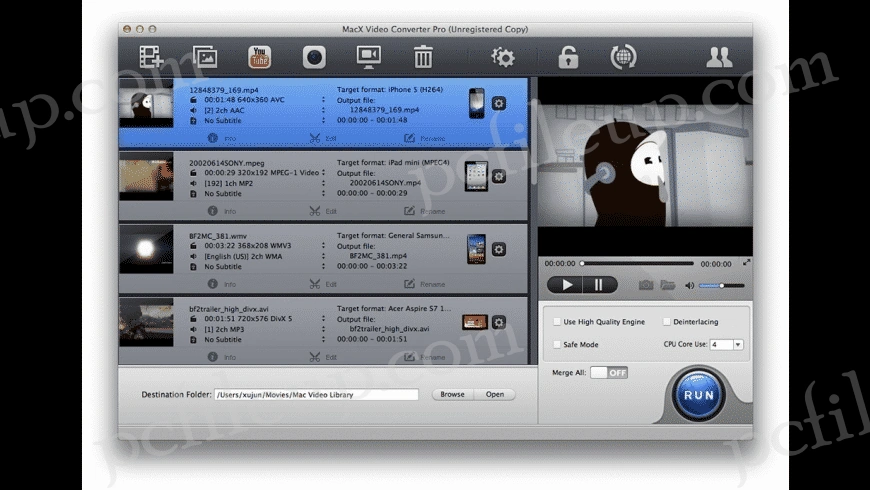Click the Destination Folder path field

(316, 394)
